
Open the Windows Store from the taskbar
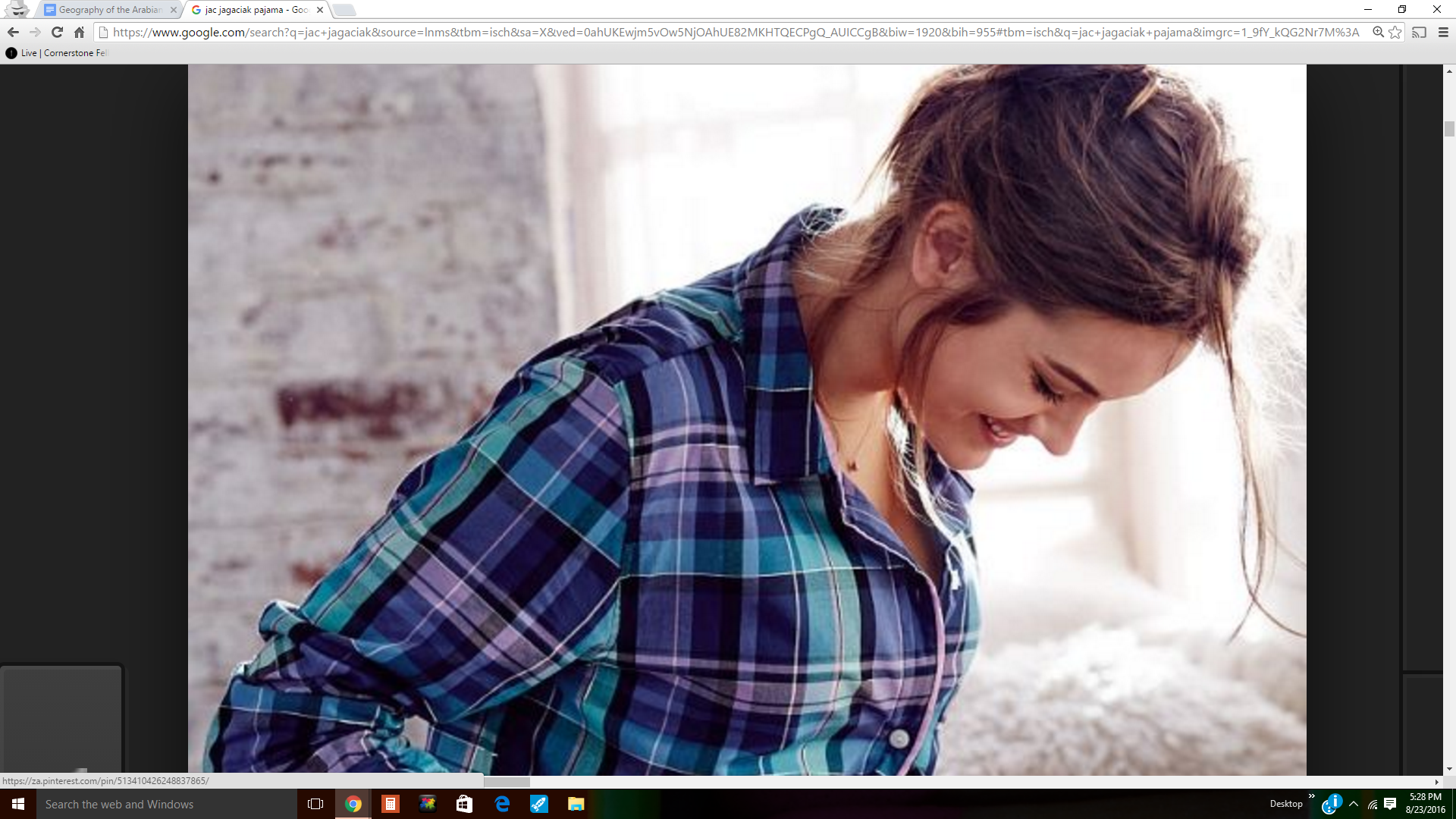(x=464, y=804)
